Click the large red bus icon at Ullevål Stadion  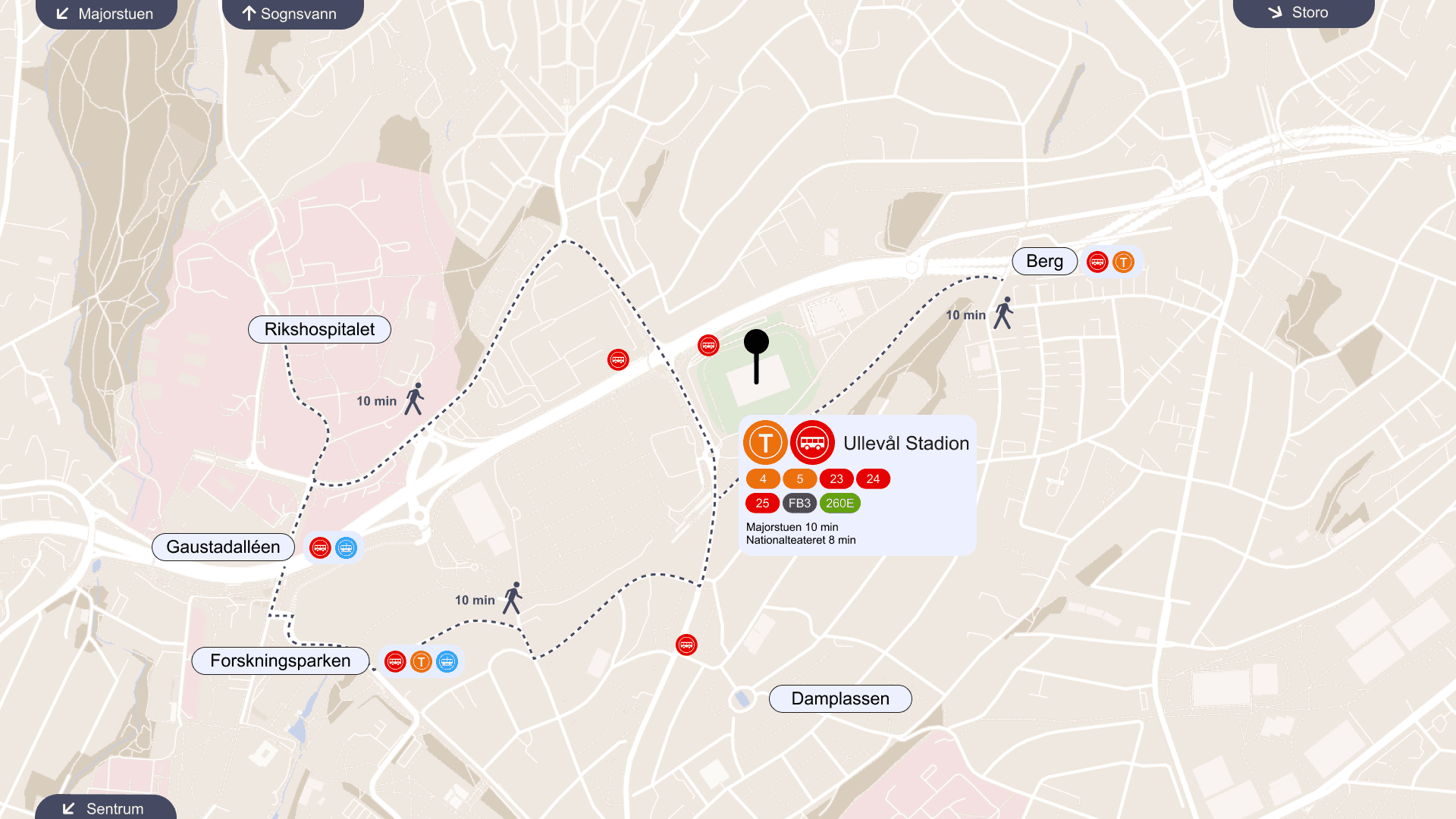tap(812, 442)
